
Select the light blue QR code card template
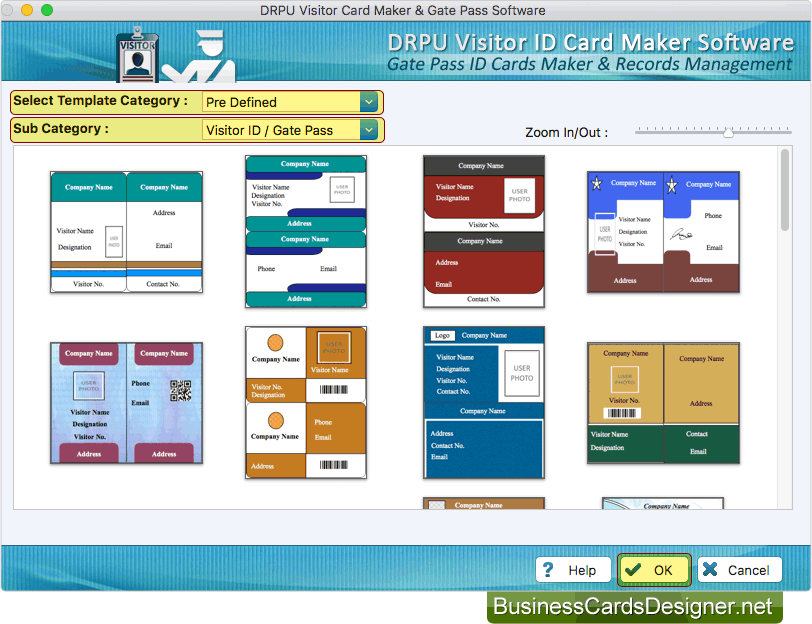(126, 402)
